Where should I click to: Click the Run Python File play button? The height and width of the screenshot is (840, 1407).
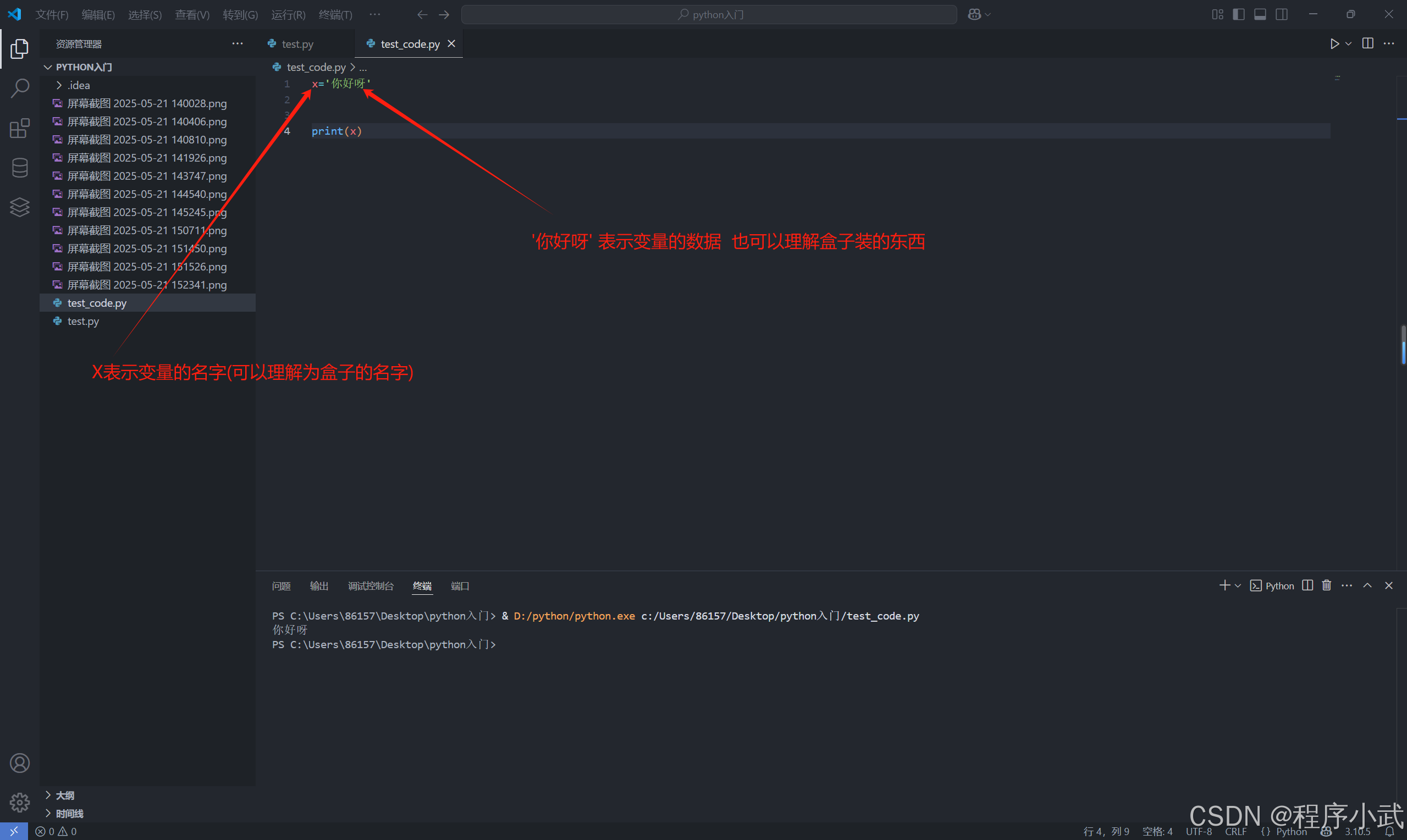coord(1334,43)
